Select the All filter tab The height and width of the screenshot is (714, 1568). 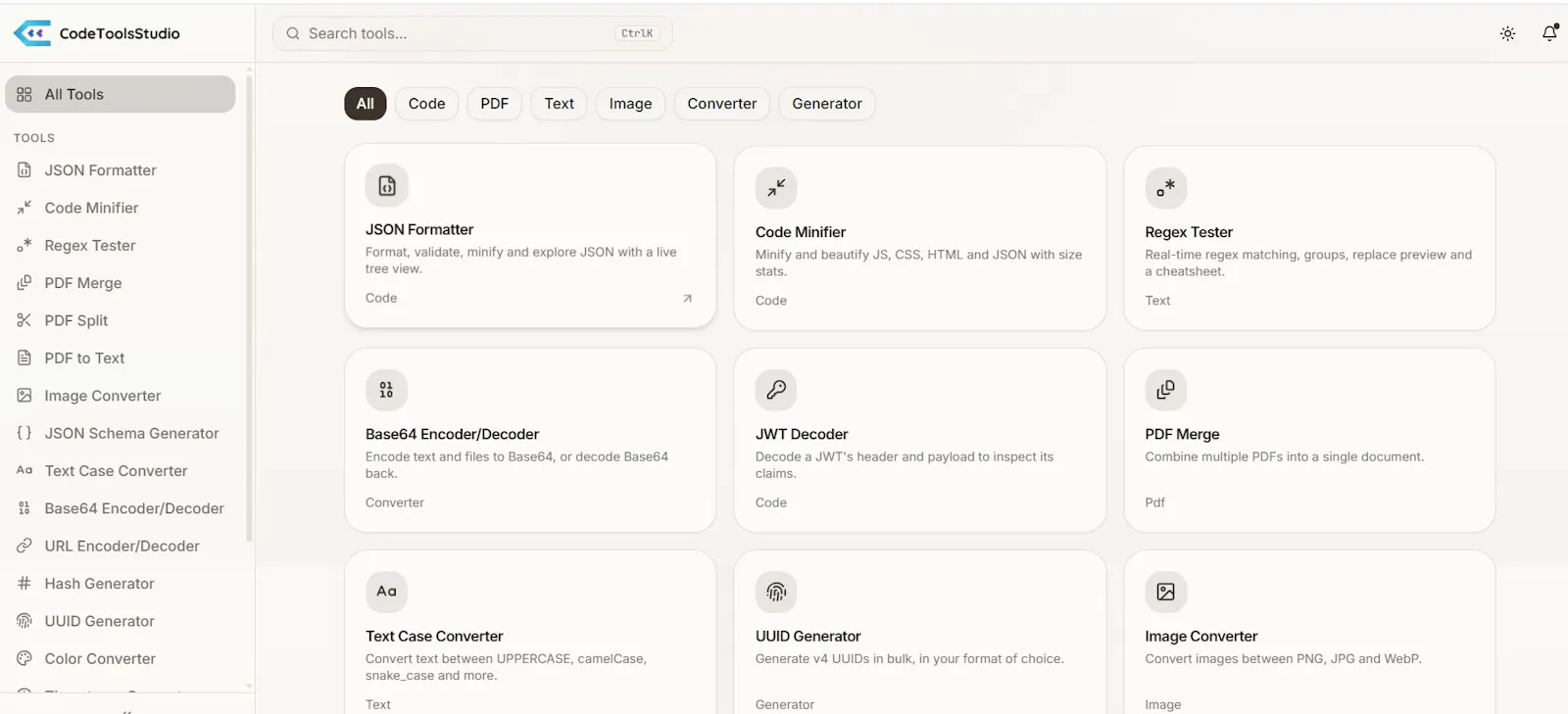coord(366,104)
